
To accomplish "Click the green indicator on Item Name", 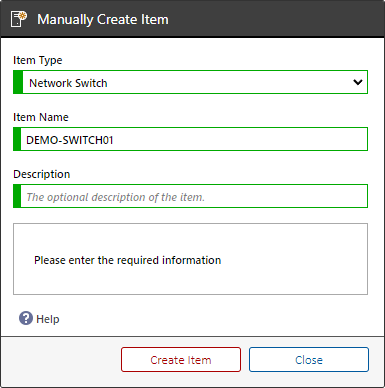I will point(17,139).
